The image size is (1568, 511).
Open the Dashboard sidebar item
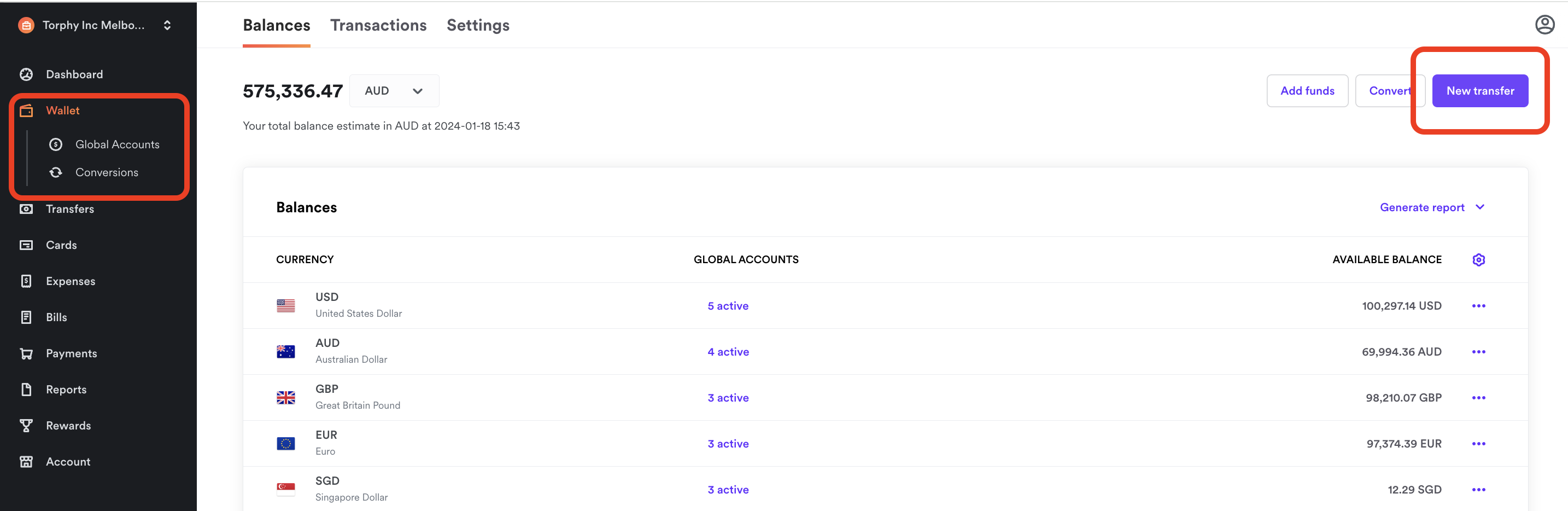coord(74,74)
